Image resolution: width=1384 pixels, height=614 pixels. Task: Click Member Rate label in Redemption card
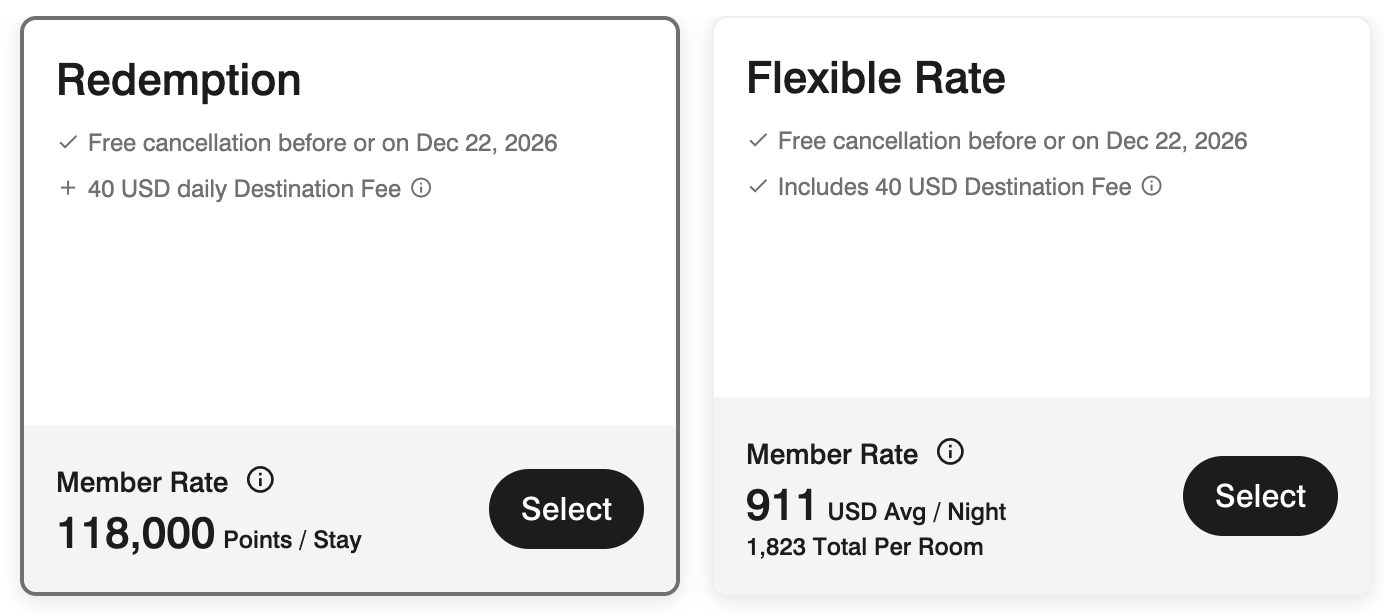coord(142,482)
